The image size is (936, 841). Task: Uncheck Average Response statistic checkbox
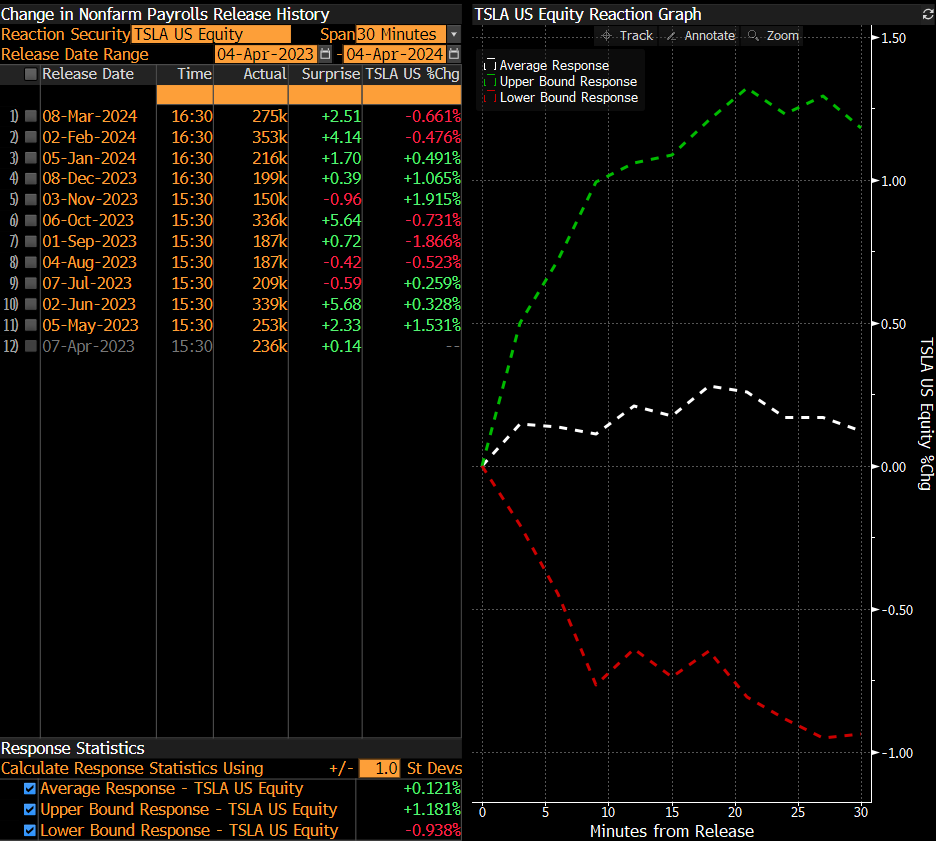click(x=30, y=788)
